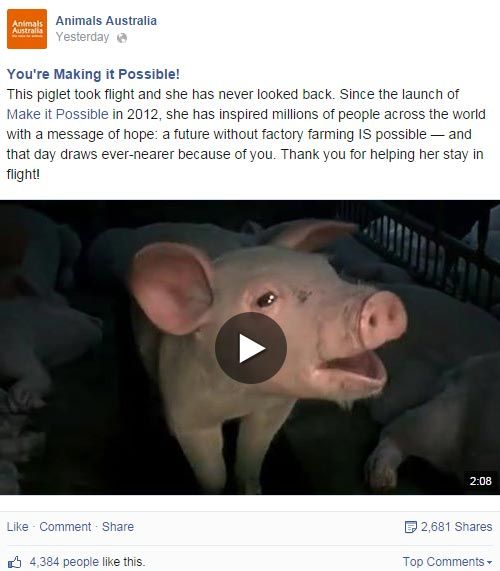The height and width of the screenshot is (571, 500).
Task: View the 2,681 Shares list
Action: [x=456, y=527]
